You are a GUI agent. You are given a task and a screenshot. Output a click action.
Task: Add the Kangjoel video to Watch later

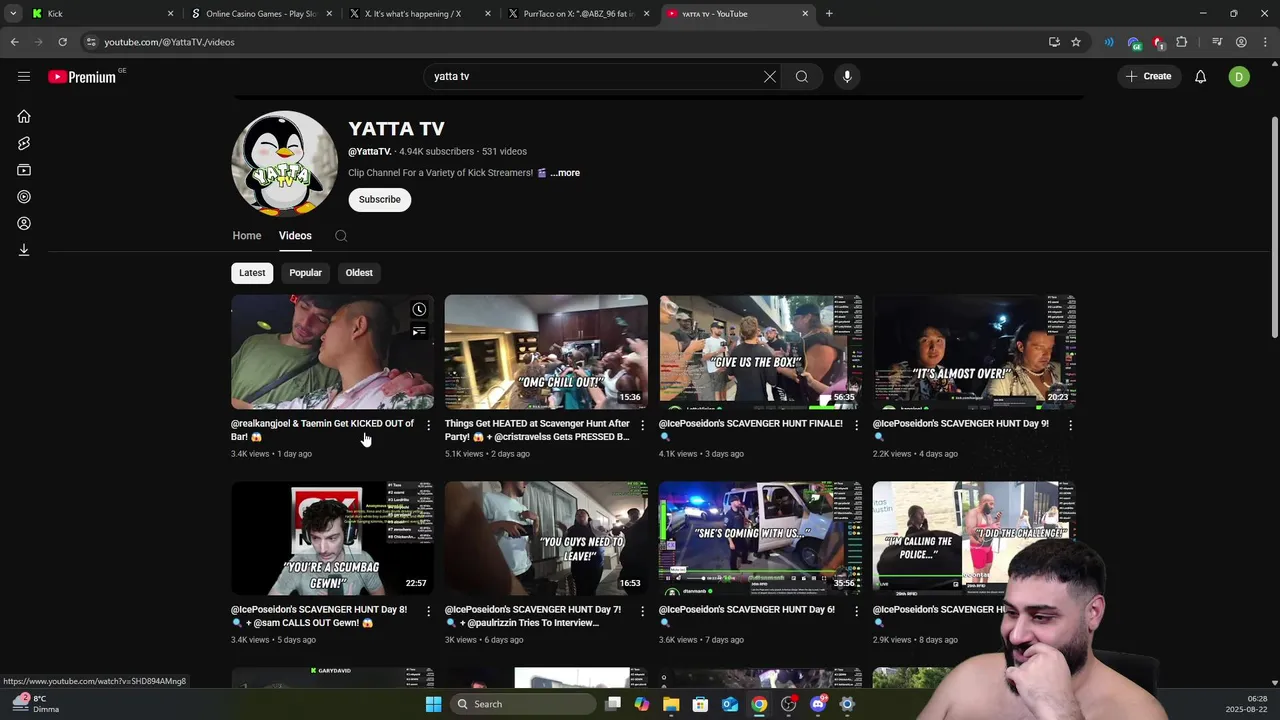point(419,309)
